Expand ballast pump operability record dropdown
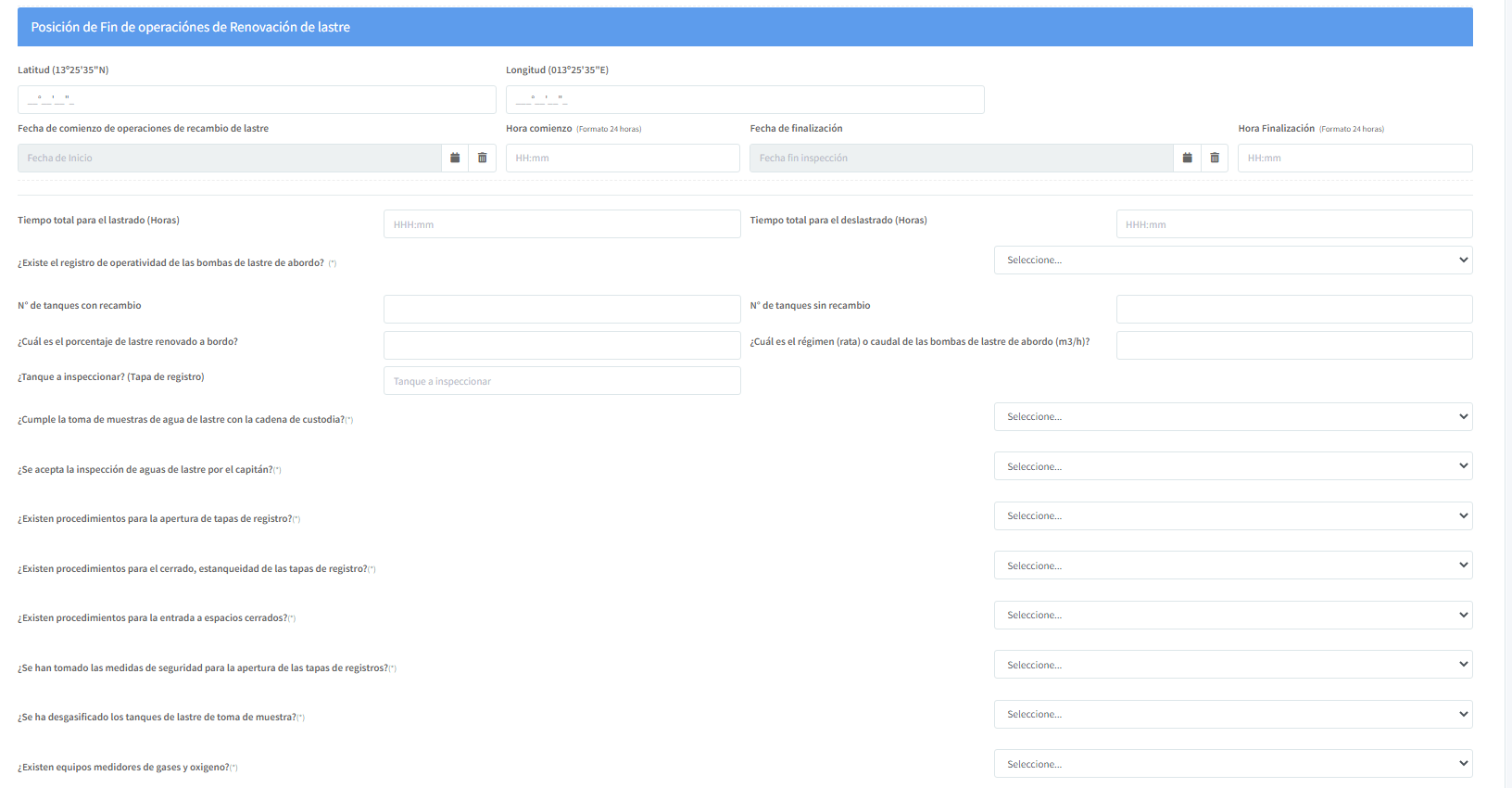The width and height of the screenshot is (1512, 788). 1232,261
